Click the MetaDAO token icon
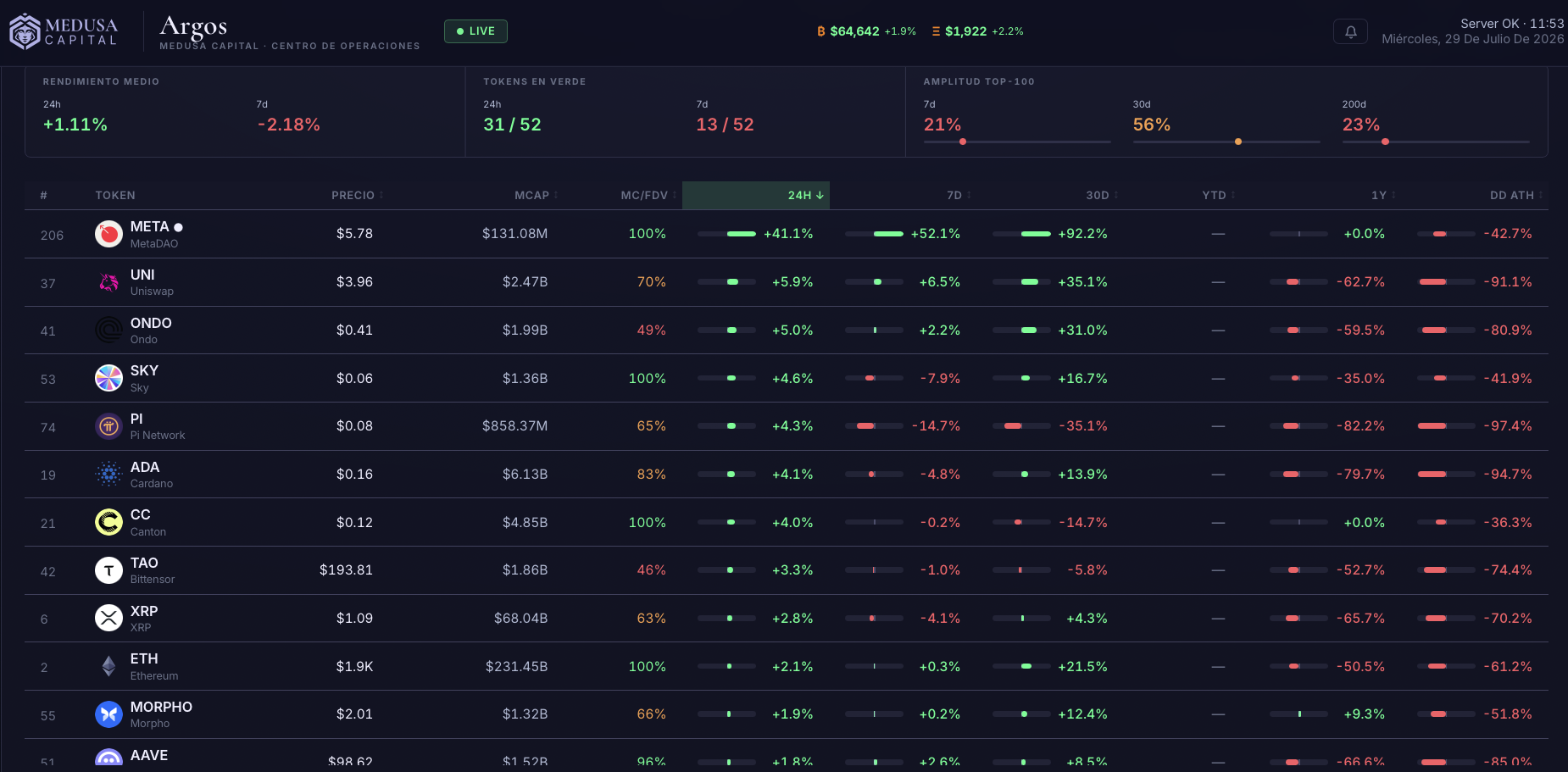Viewport: 1568px width, 772px height. [x=108, y=234]
